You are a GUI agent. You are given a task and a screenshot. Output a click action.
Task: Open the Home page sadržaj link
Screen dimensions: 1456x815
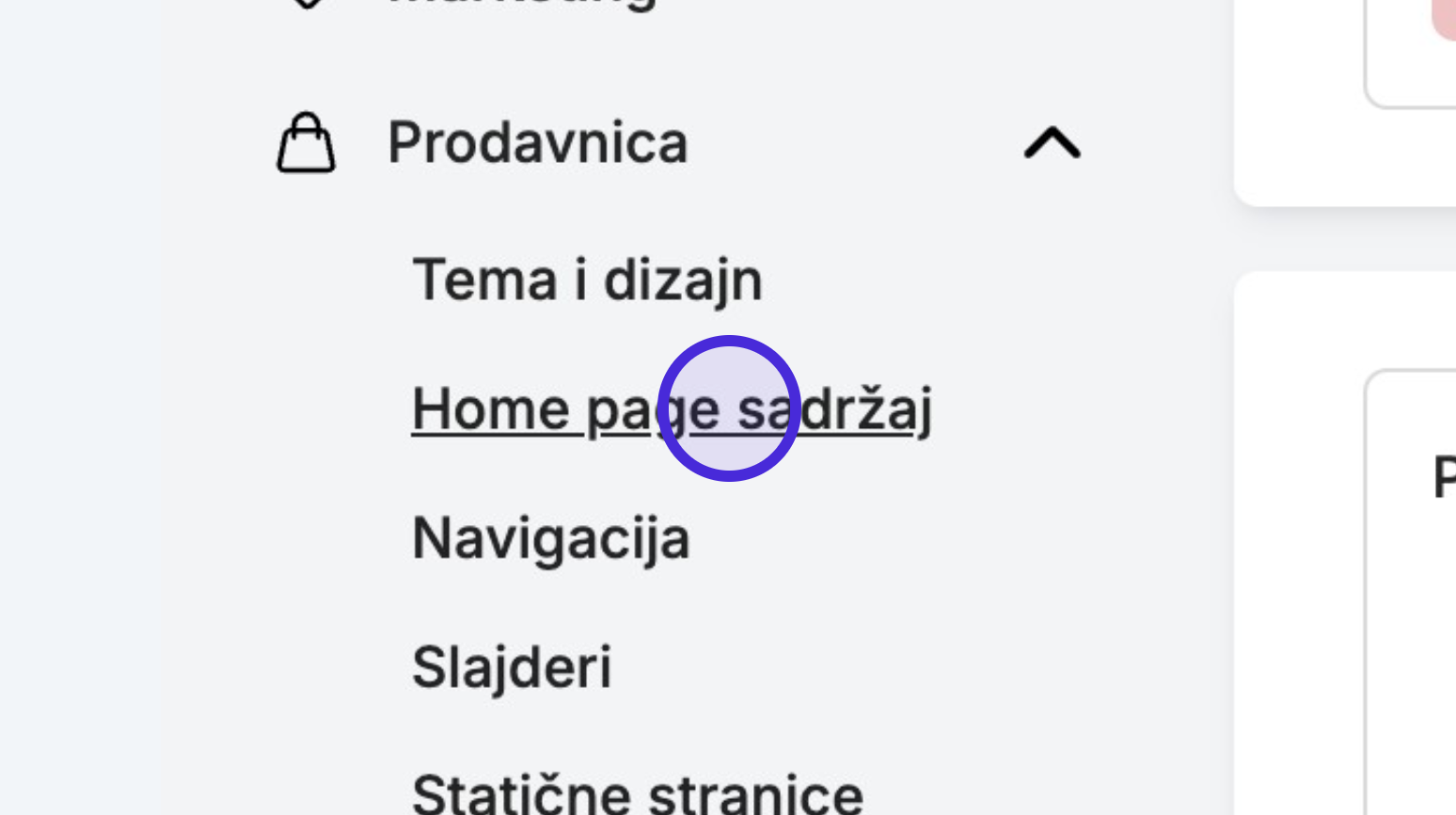pyautogui.click(x=672, y=409)
